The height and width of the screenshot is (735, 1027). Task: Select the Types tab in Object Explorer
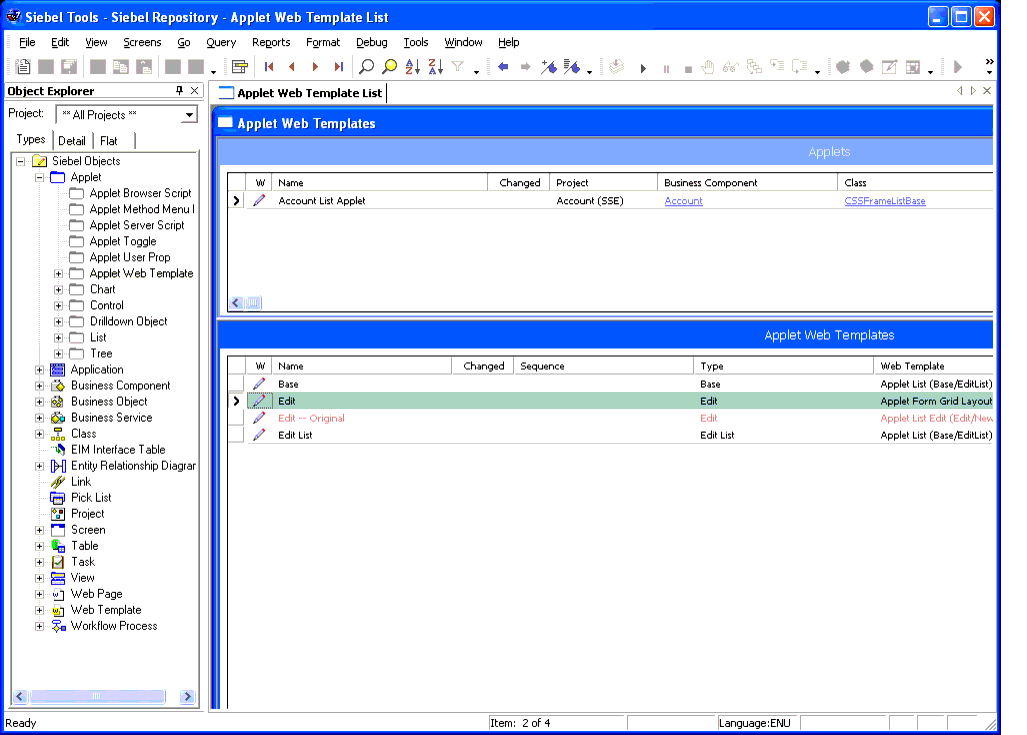[31, 140]
